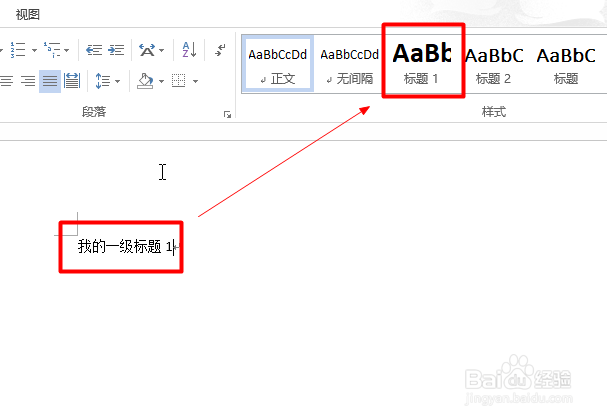607x420 pixels.
Task: Open the 段落 dialog launcher
Action: click(x=227, y=115)
